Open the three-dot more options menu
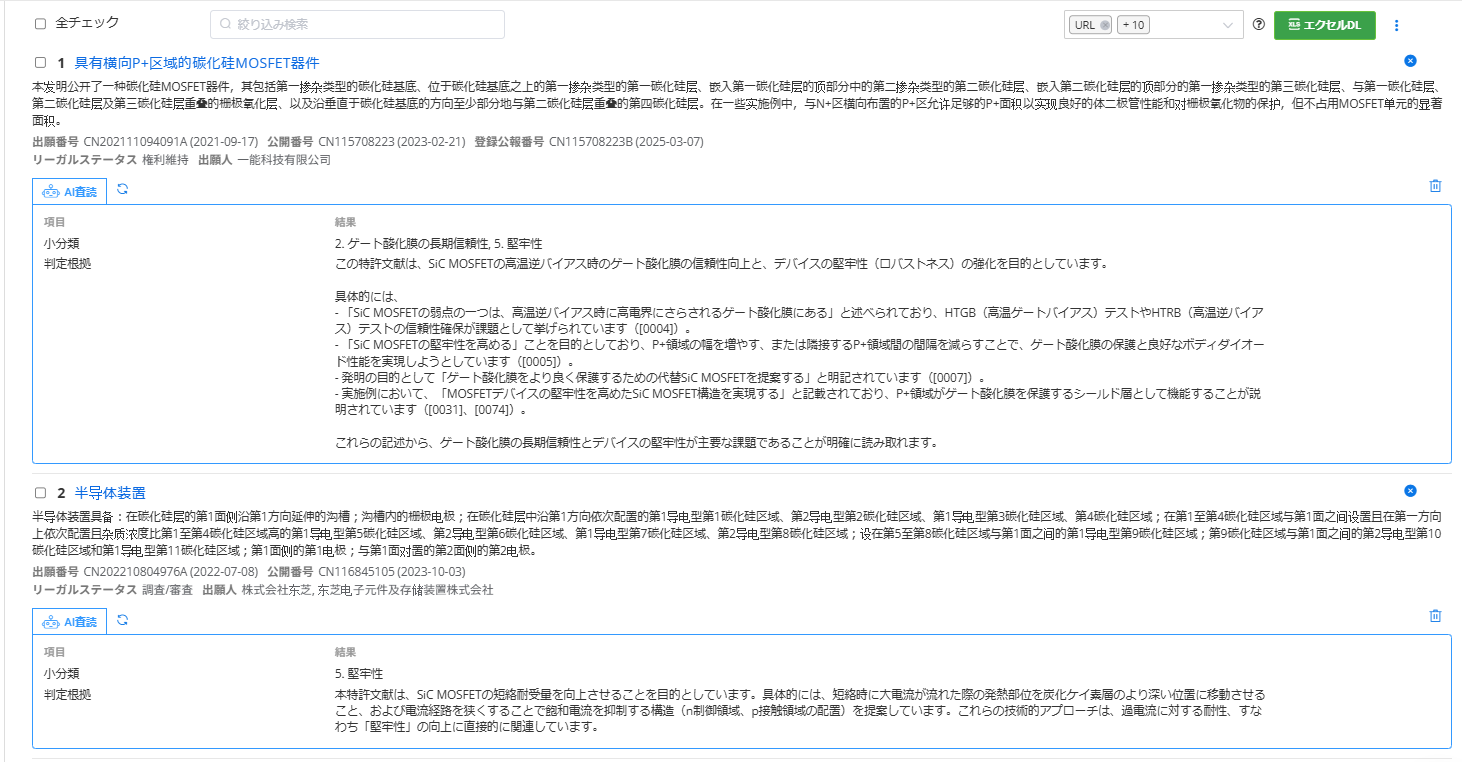 tap(1397, 25)
